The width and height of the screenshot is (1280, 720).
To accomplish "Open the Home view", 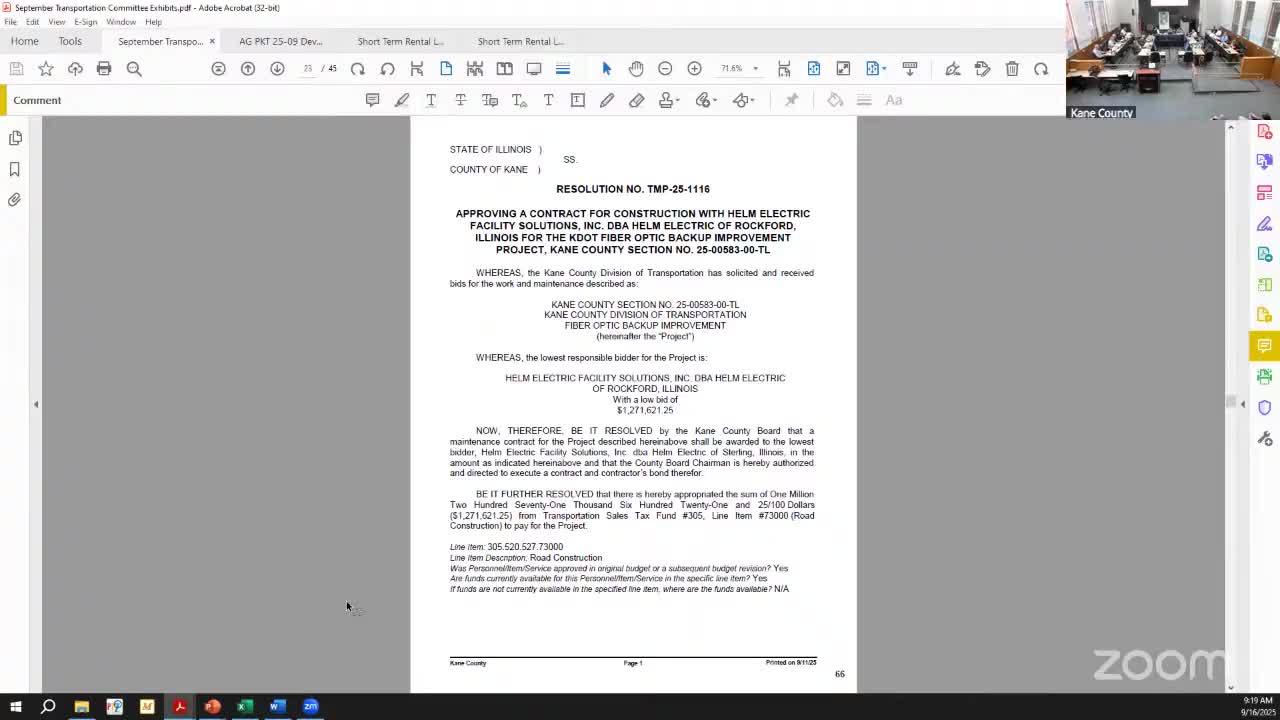I will [24, 41].
